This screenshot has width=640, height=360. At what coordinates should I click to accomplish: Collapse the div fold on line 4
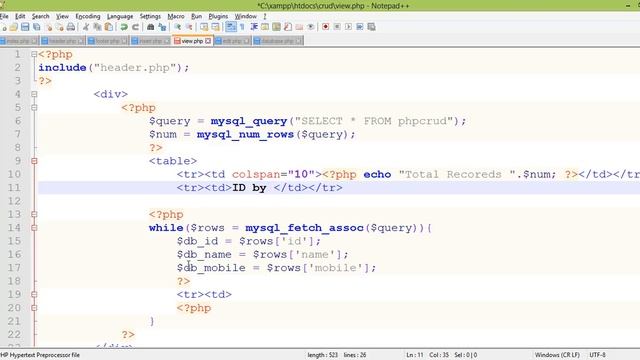(34, 94)
